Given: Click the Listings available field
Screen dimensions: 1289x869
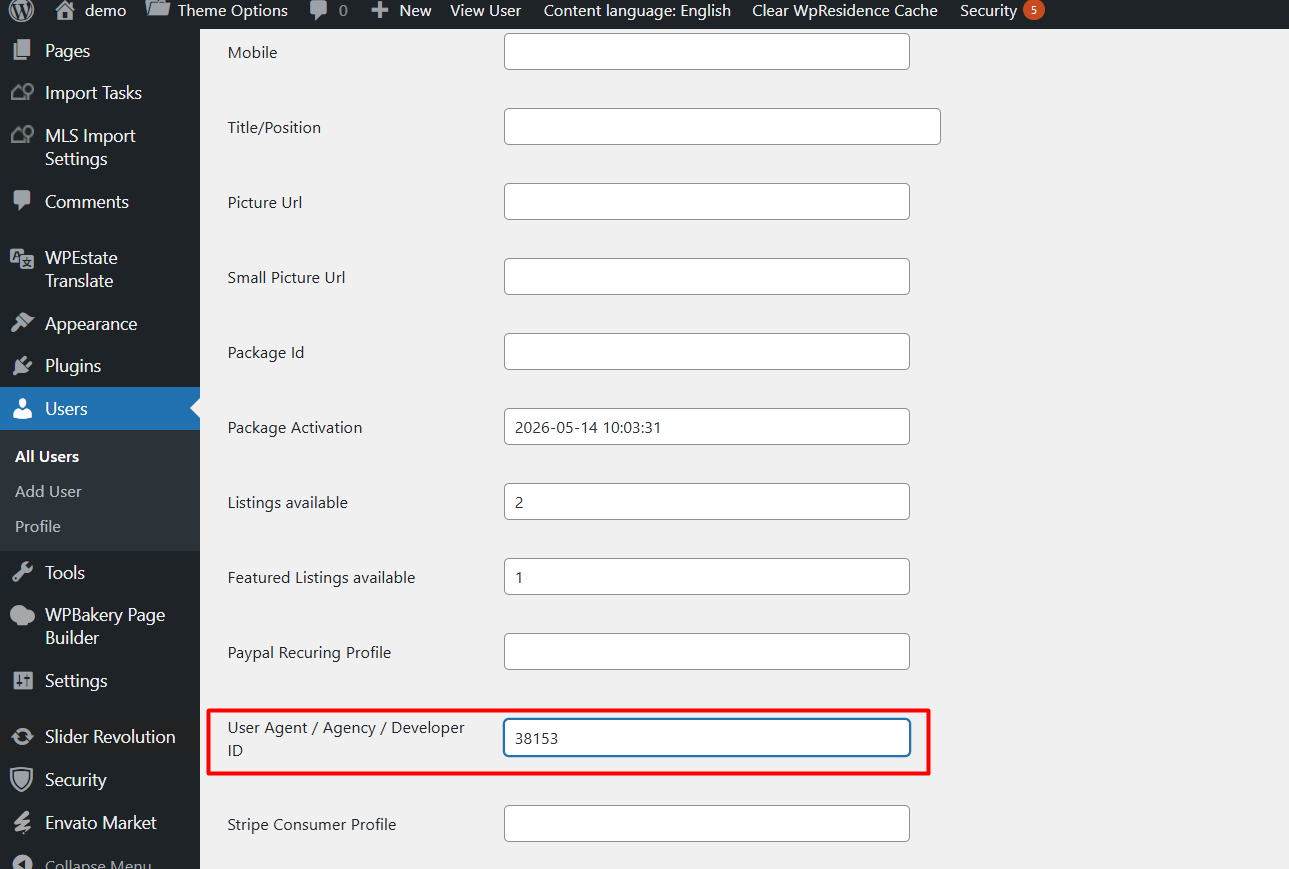Looking at the screenshot, I should 707,501.
